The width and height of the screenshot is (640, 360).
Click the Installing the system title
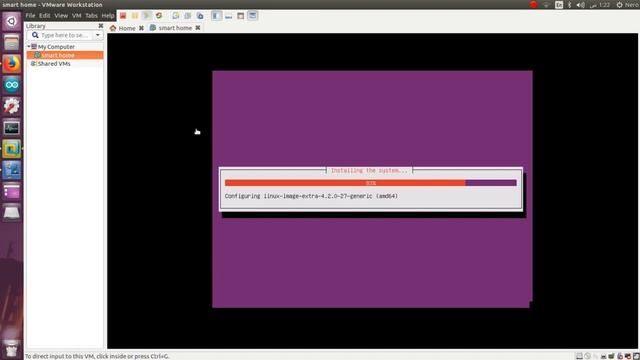pyautogui.click(x=369, y=170)
